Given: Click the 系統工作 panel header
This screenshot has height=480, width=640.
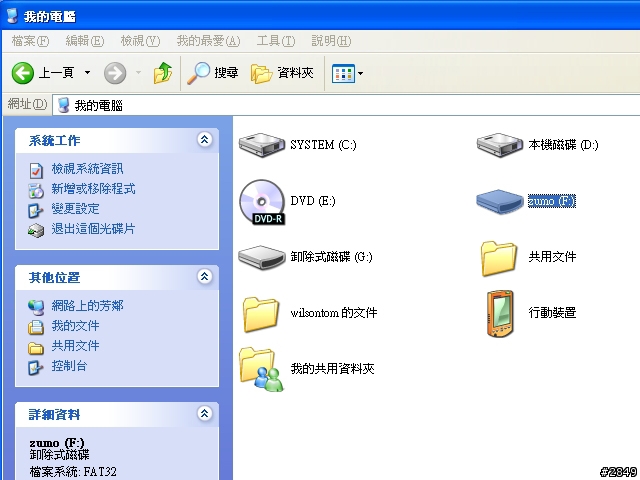Looking at the screenshot, I should point(117,140).
